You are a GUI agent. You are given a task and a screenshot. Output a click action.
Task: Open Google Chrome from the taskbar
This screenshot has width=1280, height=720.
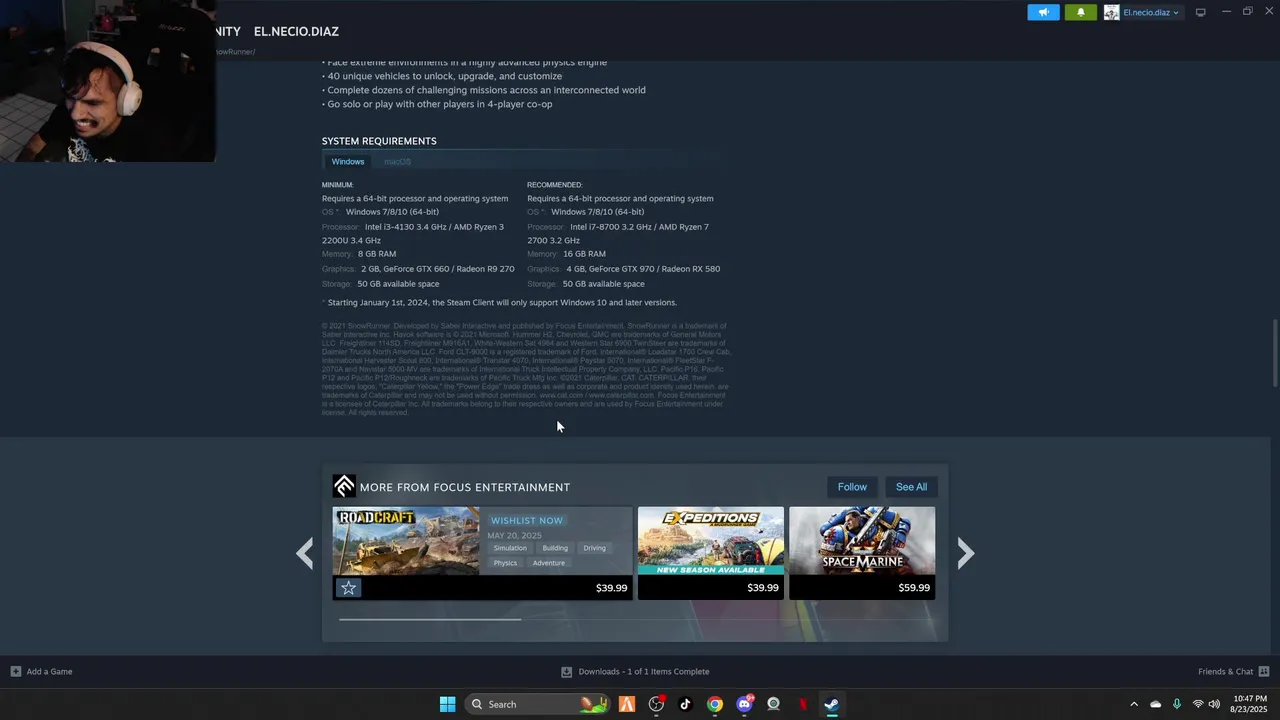click(714, 704)
